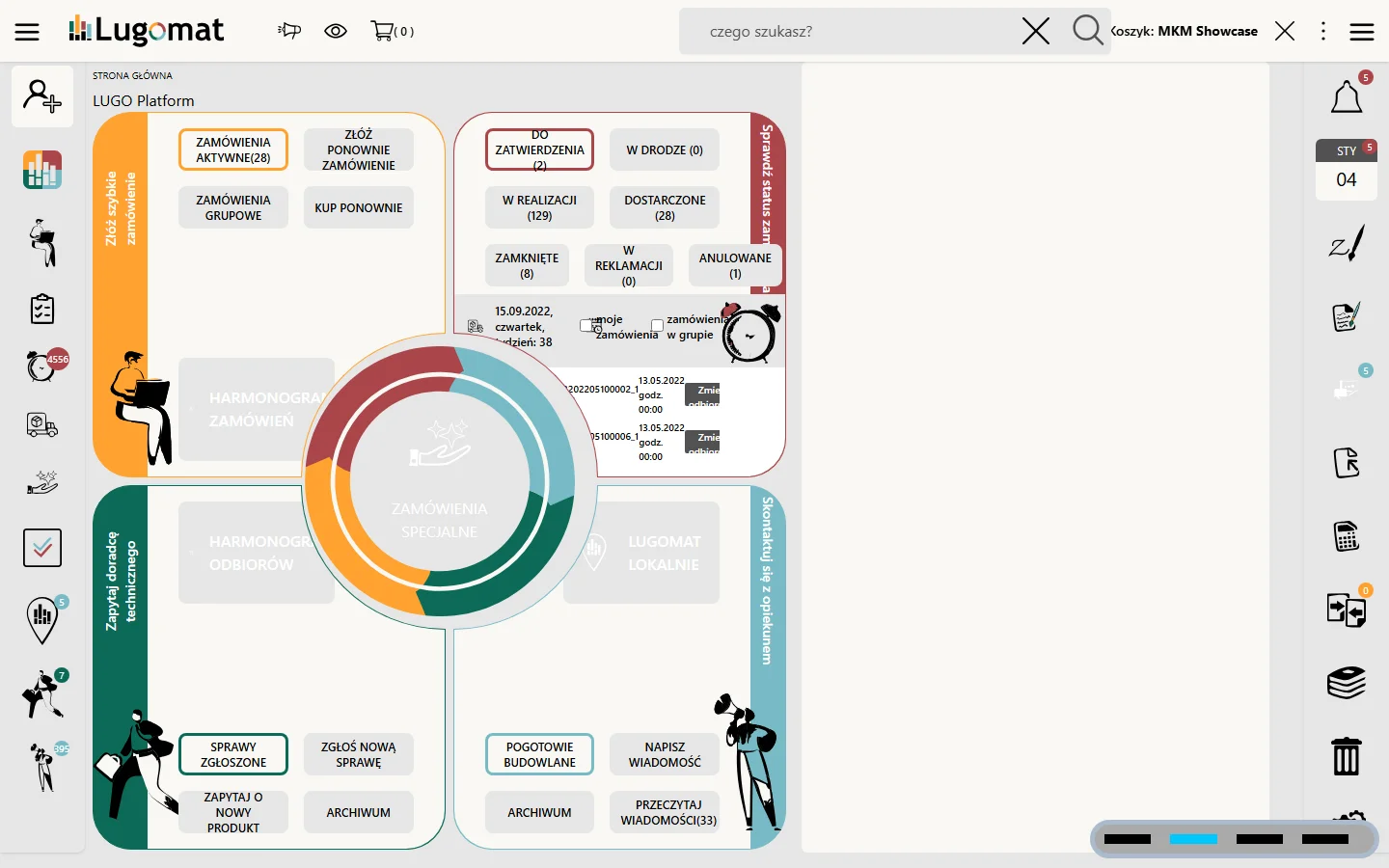1389x868 pixels.
Task: Open HARMONOGRAM ODBIORÓW tile
Action: point(257,553)
